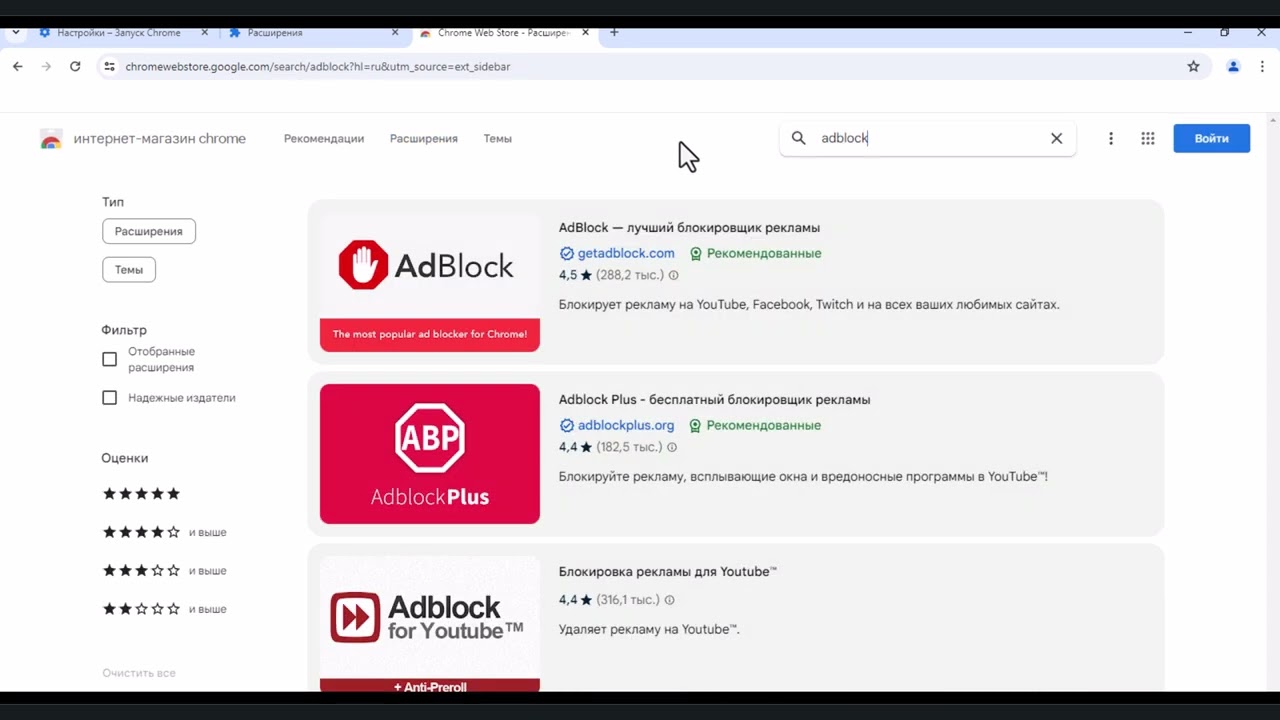
Task: Open the Adblock Plus ABP thumbnail
Action: coord(430,454)
